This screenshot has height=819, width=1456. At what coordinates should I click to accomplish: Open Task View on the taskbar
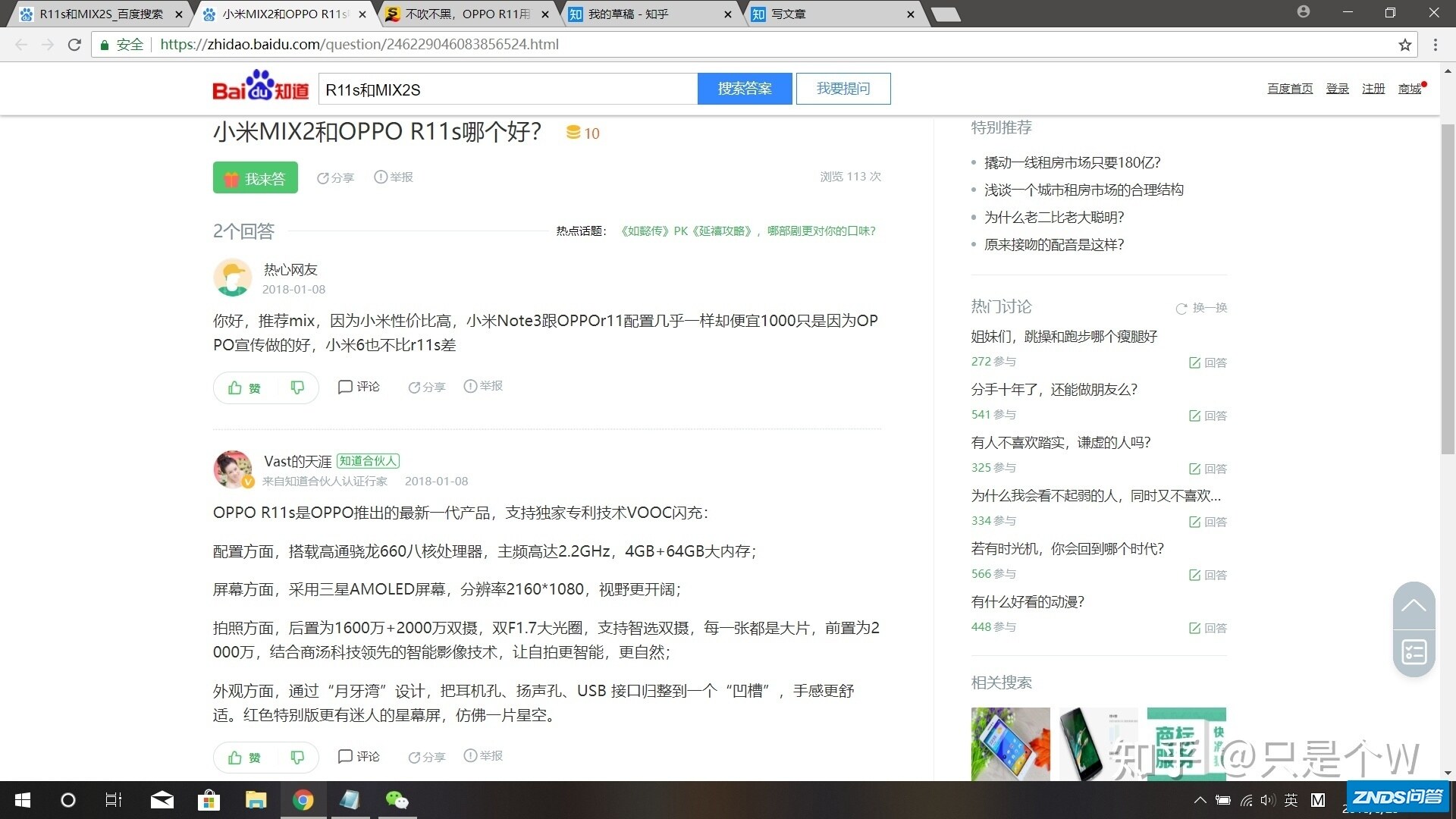coord(114,800)
